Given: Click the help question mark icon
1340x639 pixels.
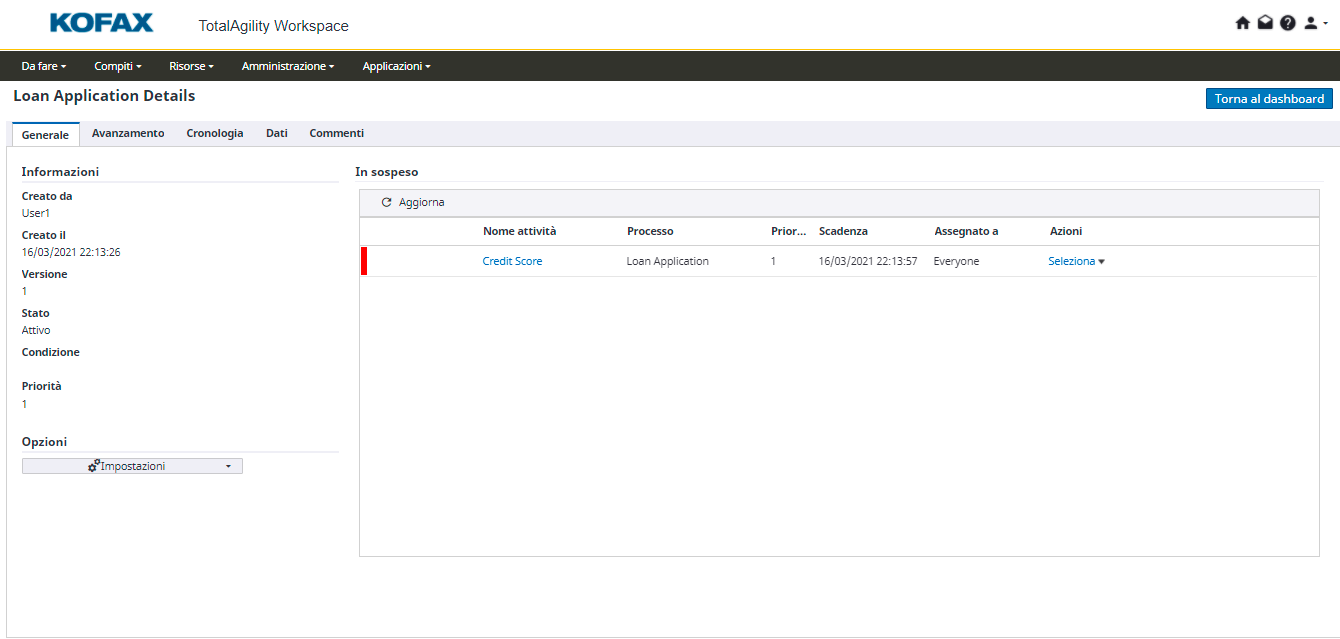Looking at the screenshot, I should [x=1287, y=23].
